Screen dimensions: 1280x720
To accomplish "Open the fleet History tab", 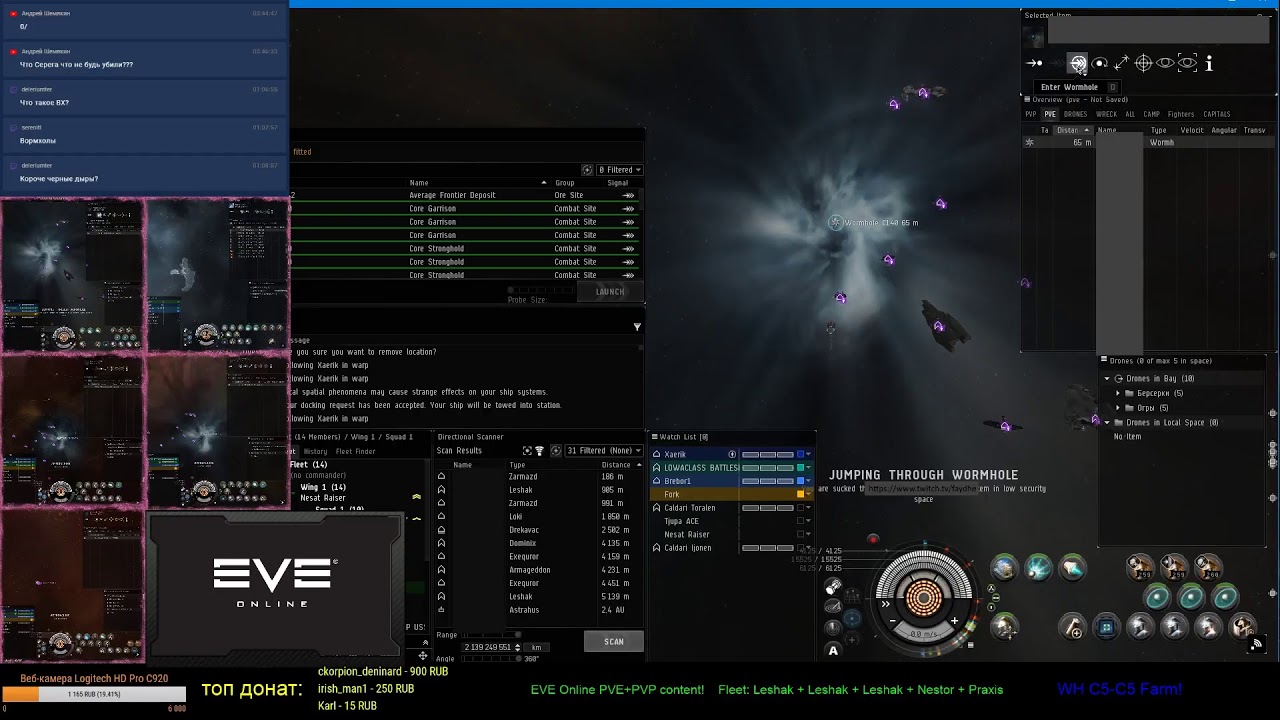I will coord(315,451).
